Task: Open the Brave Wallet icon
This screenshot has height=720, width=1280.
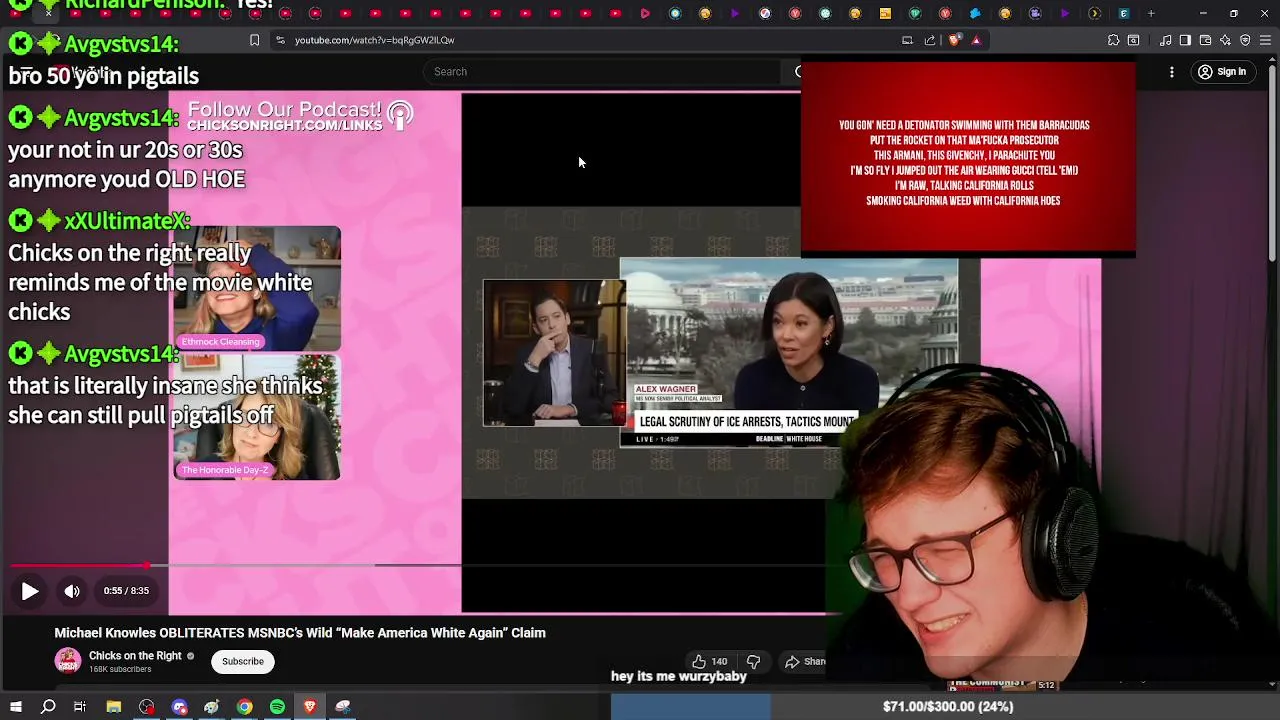Action: pos(1205,40)
